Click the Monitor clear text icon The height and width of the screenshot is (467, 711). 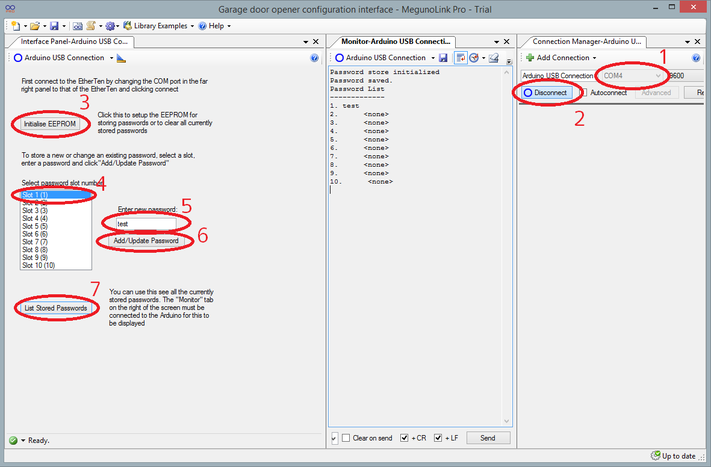494,58
